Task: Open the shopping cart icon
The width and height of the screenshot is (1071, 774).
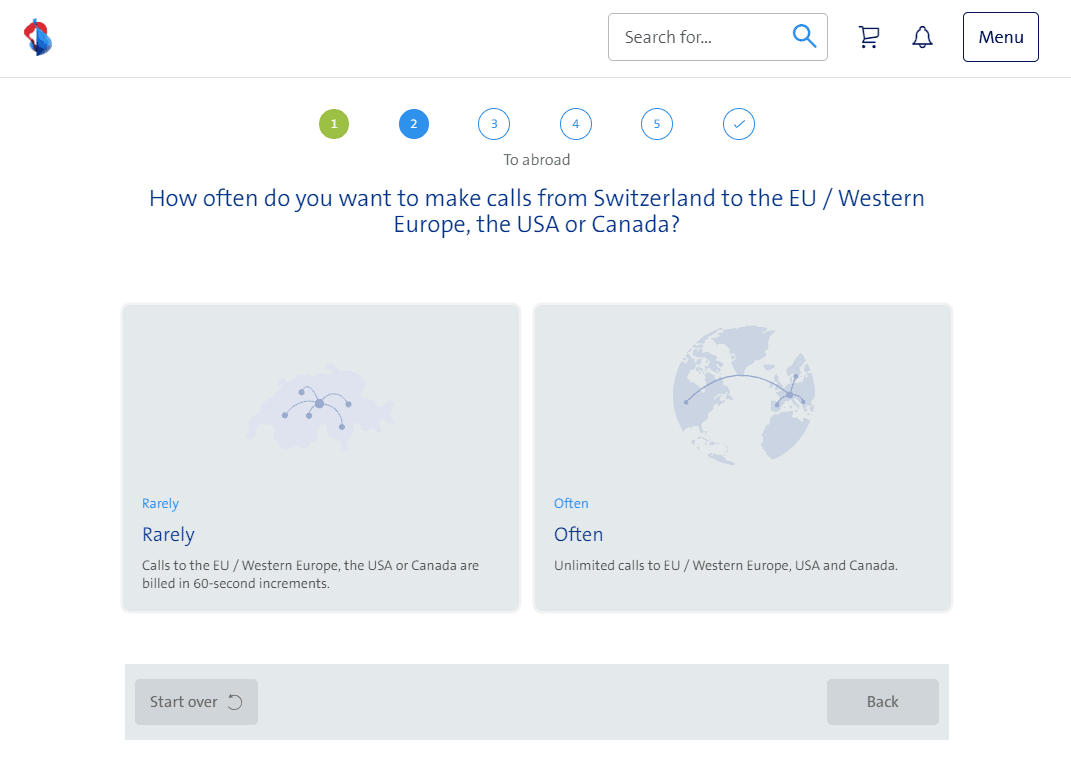Action: click(x=869, y=37)
